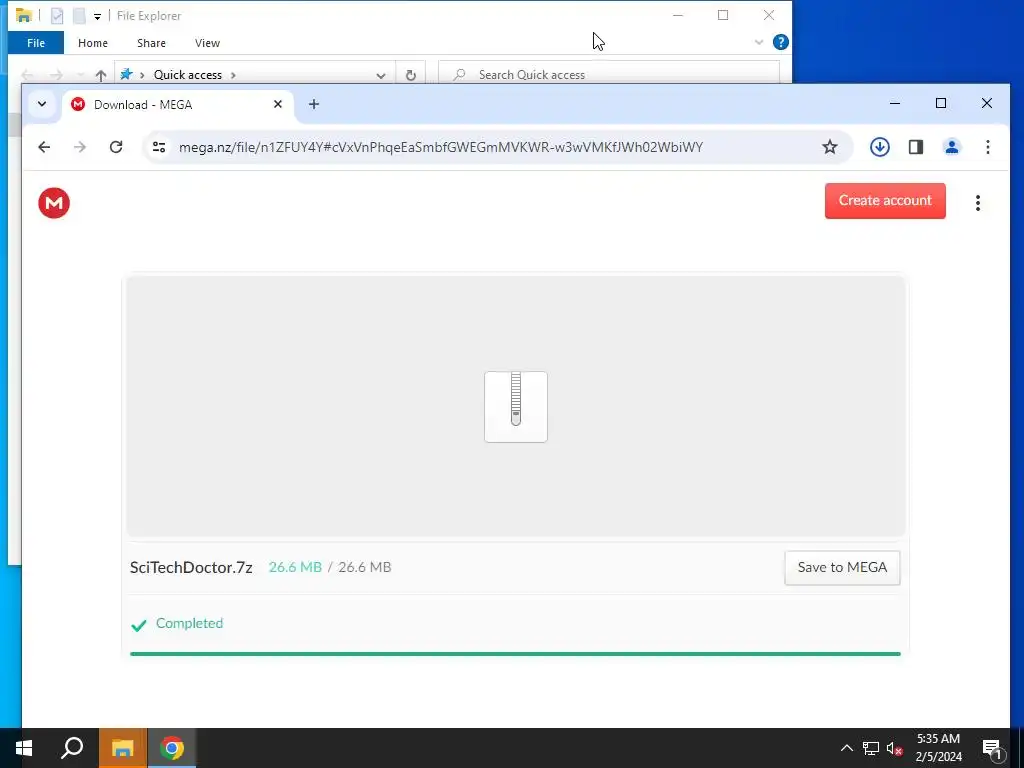Open Chrome downloads icon in toolbar

click(x=880, y=147)
